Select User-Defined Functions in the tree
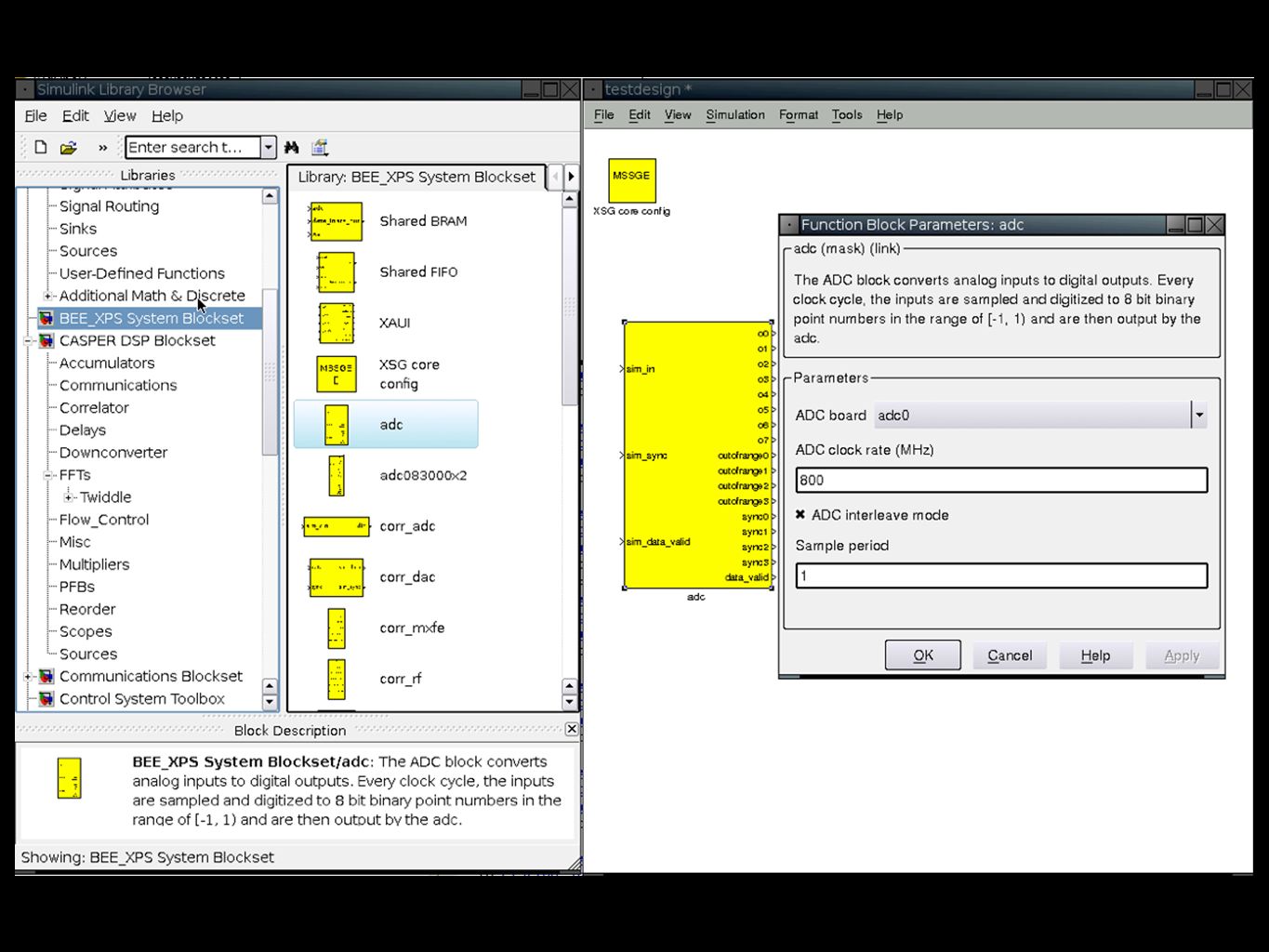Viewport: 1269px width, 952px height. pos(142,273)
